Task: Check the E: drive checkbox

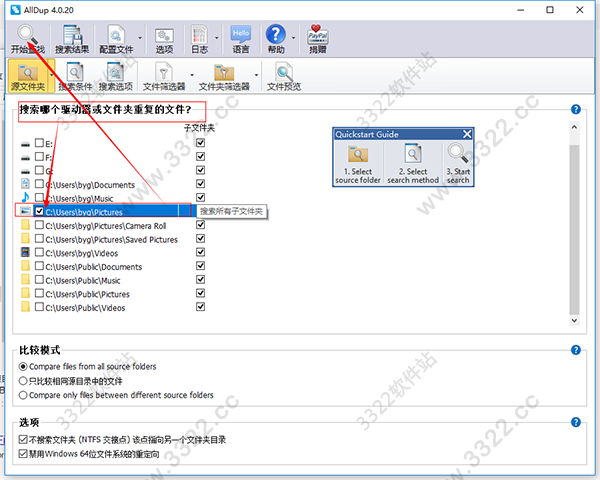Action: [x=39, y=143]
